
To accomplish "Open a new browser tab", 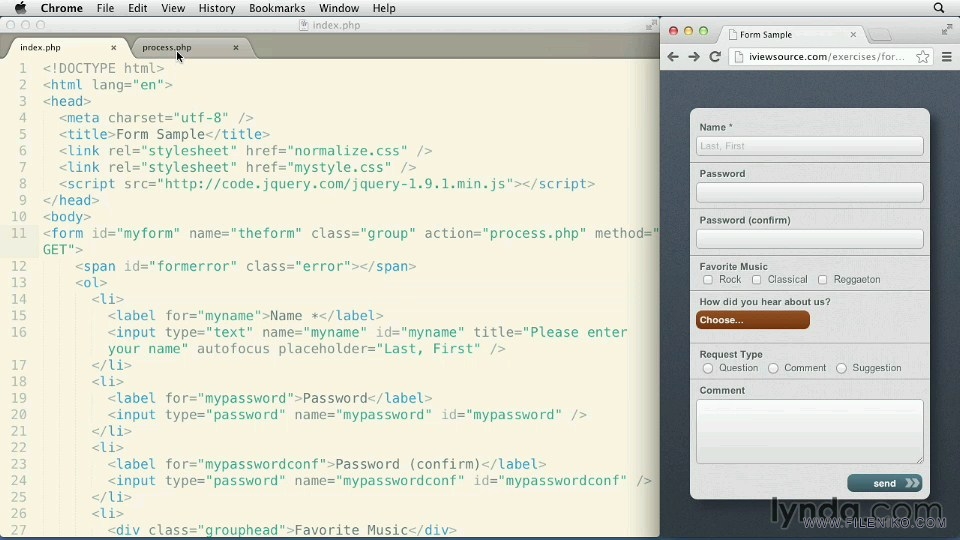I will (x=880, y=34).
